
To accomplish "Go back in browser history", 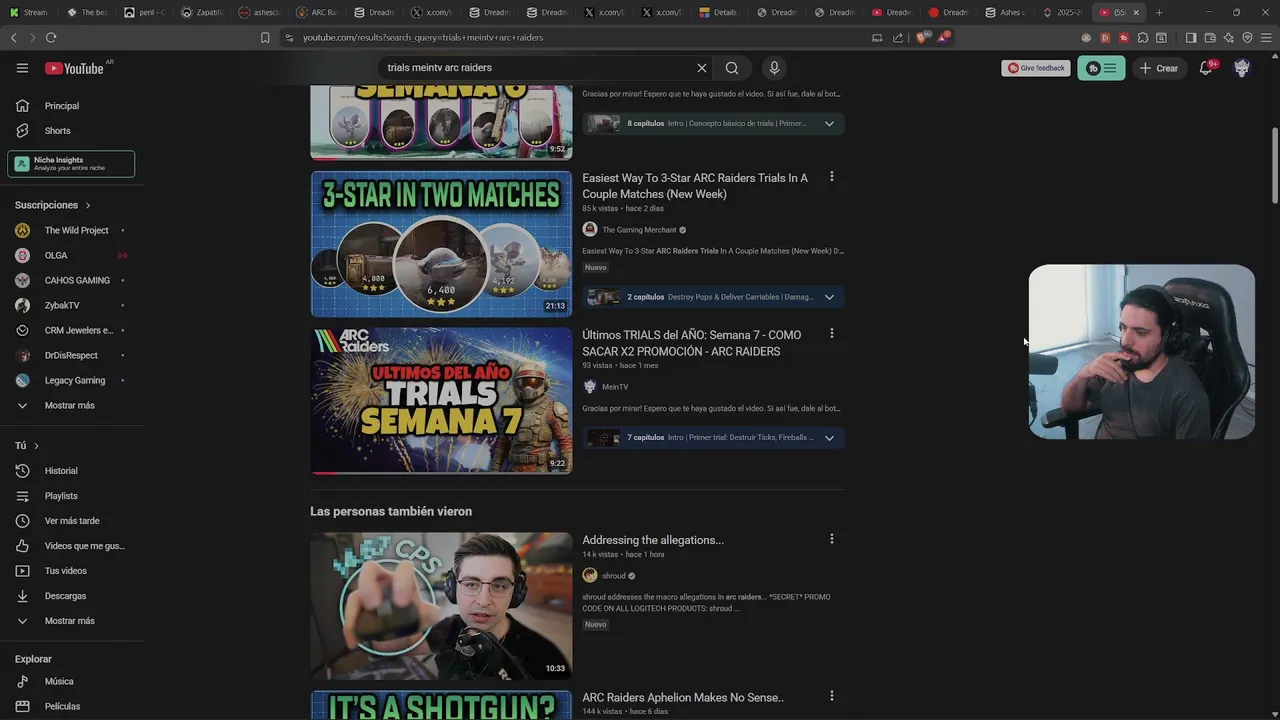I will click(x=13, y=38).
